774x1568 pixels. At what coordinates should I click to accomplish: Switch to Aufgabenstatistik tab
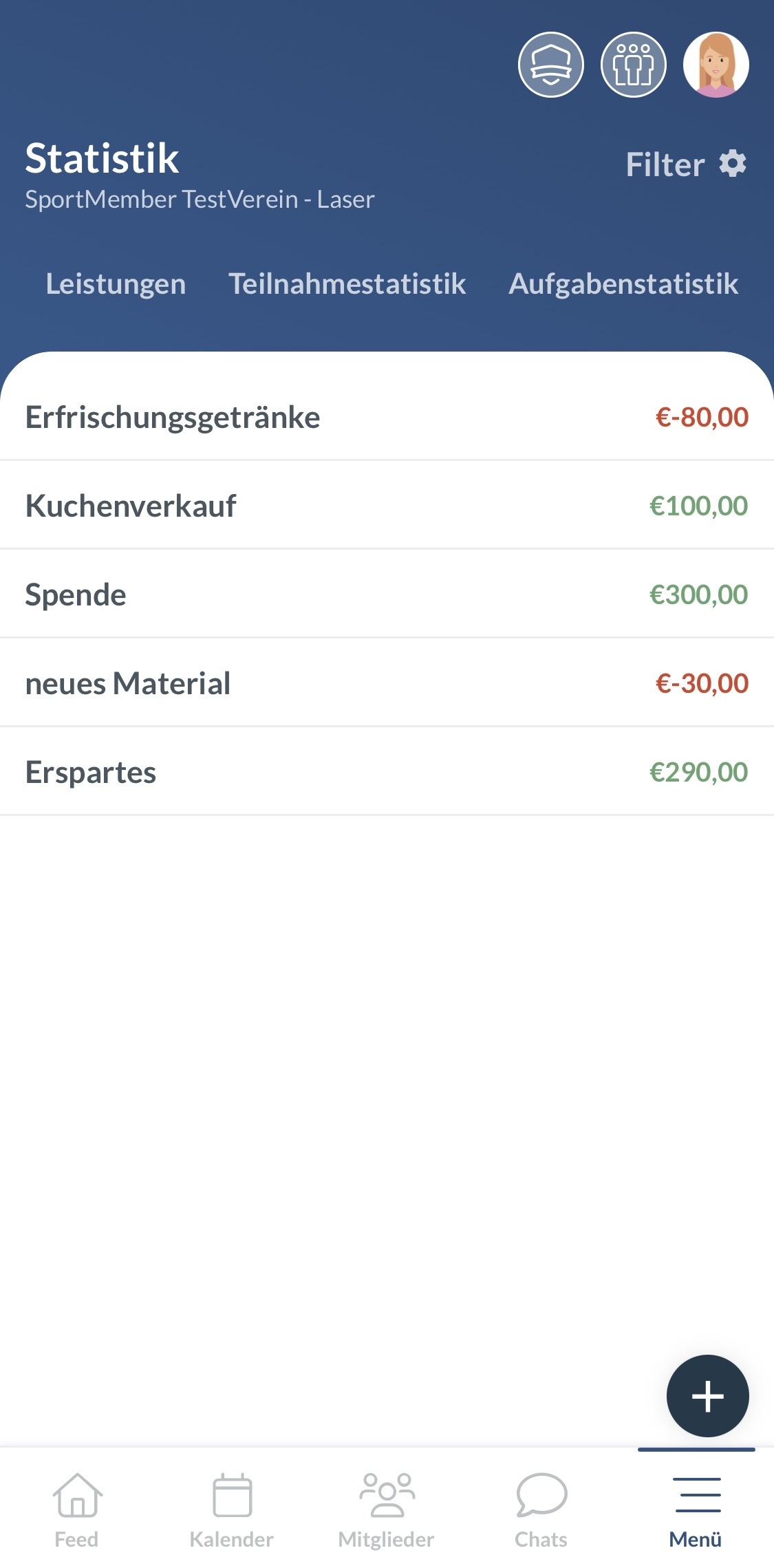[x=623, y=283]
